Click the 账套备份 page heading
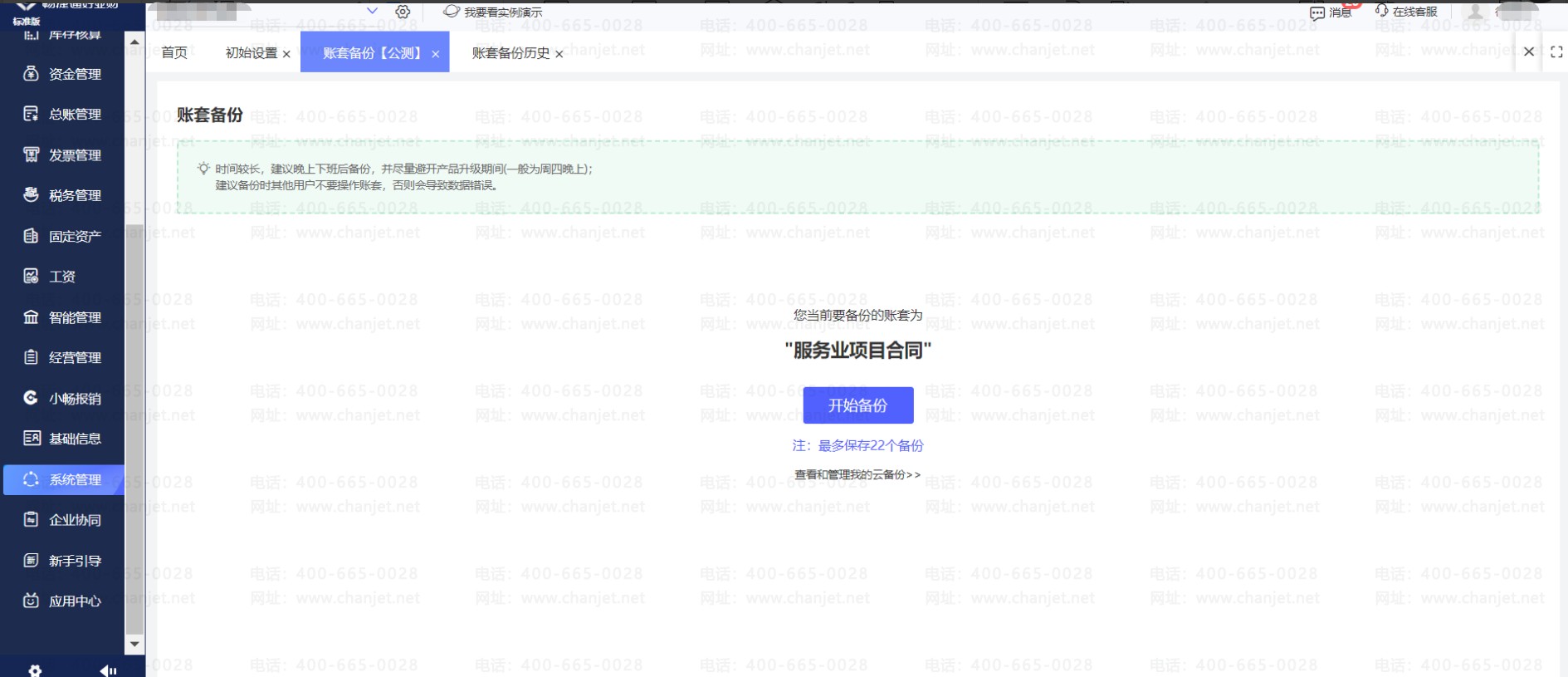The image size is (1568, 677). 210,115
